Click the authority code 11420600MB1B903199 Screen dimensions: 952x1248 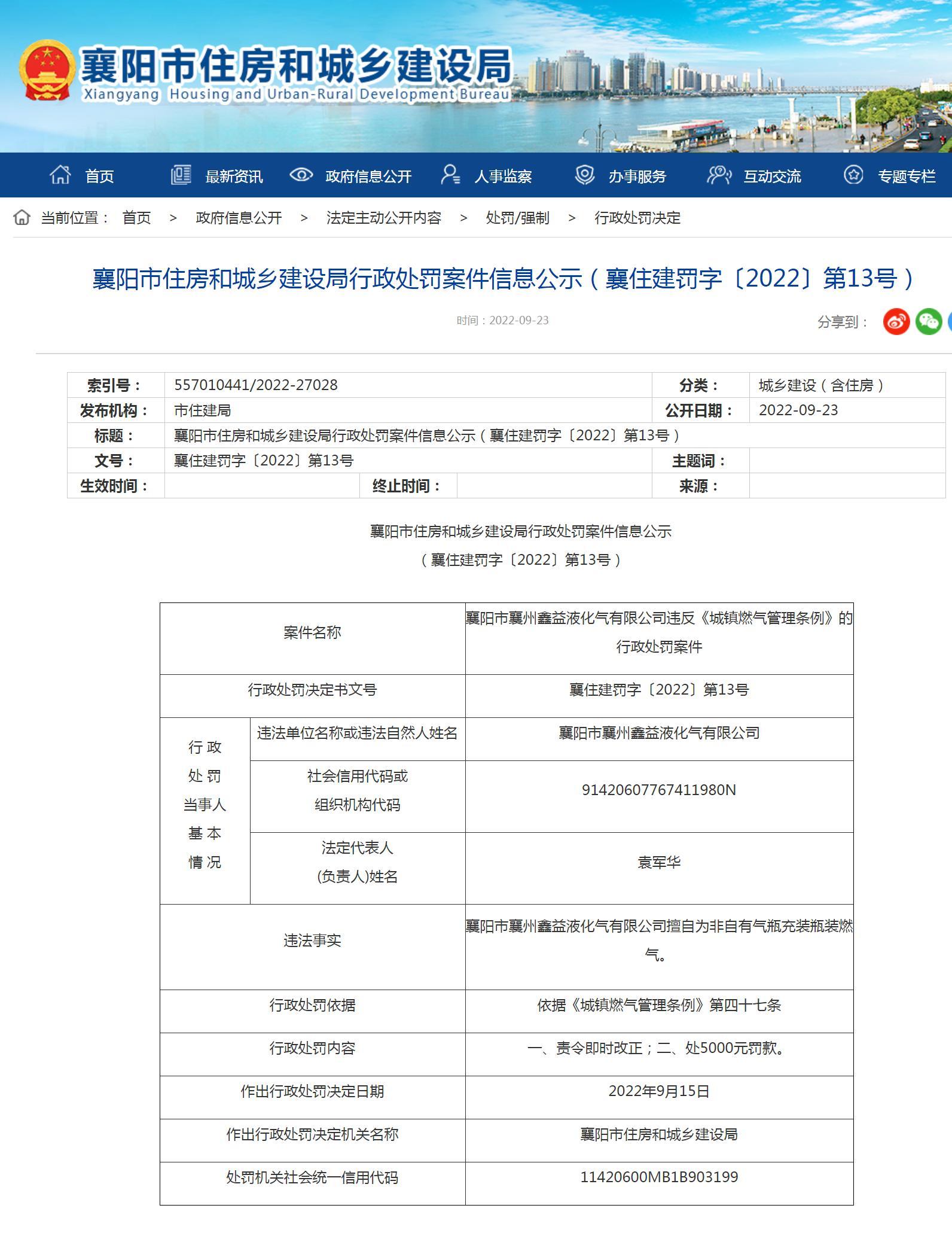point(659,1177)
